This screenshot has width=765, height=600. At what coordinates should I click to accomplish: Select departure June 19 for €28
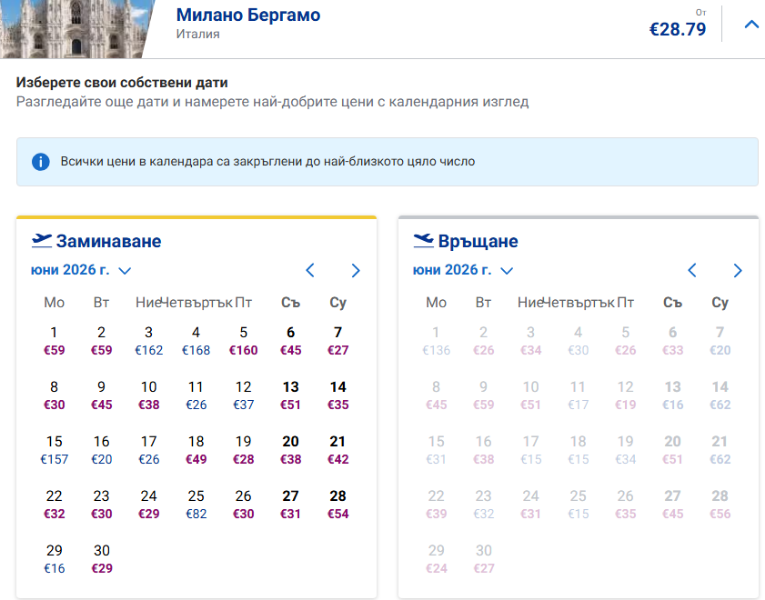click(243, 450)
